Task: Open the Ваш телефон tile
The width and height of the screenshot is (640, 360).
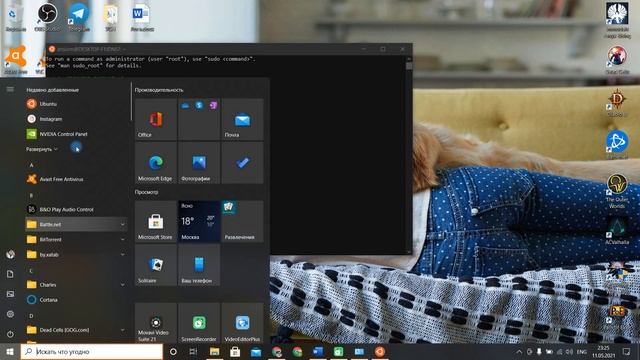Action: pyautogui.click(x=199, y=265)
